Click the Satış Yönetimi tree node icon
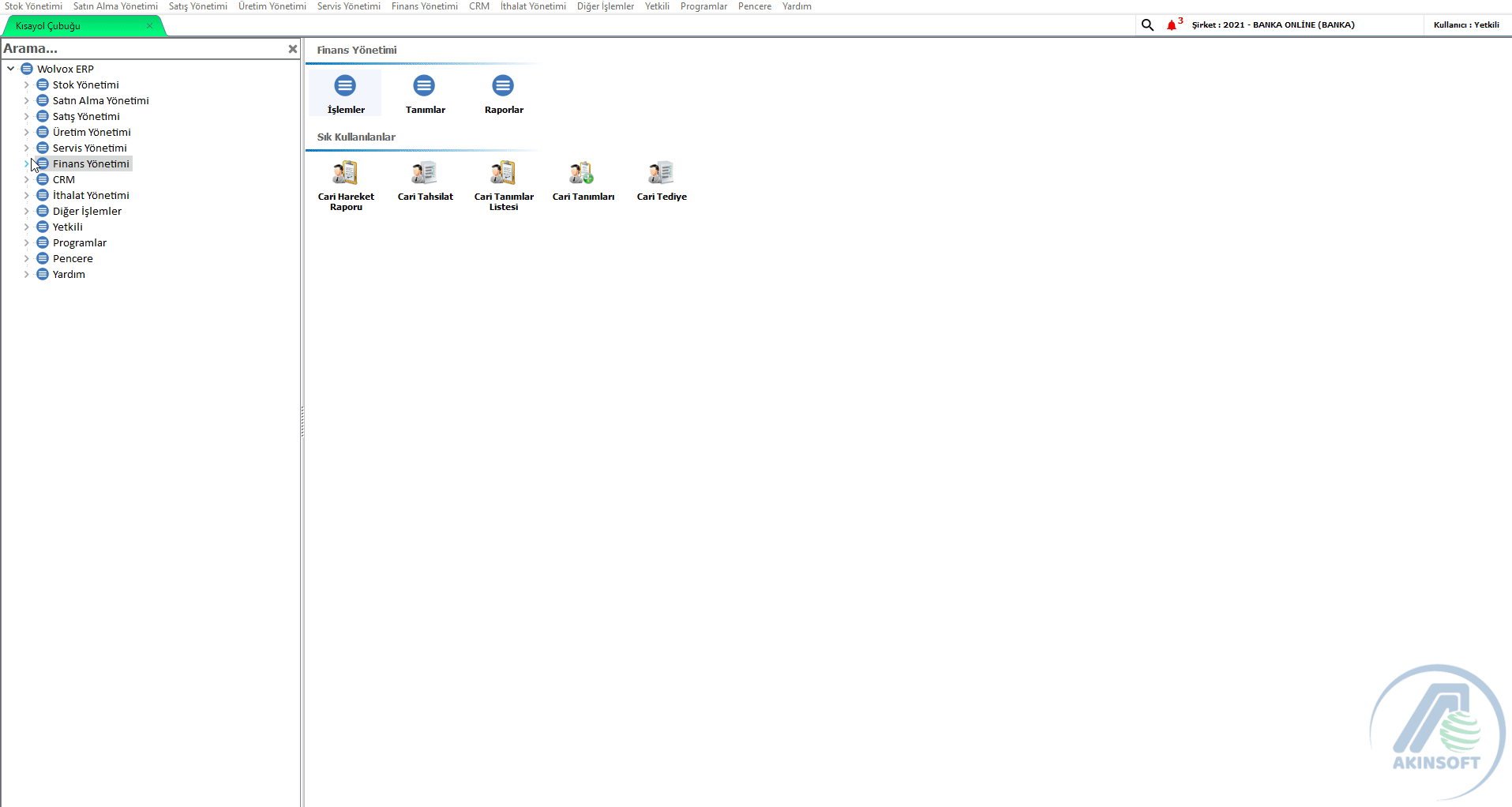 click(x=43, y=116)
